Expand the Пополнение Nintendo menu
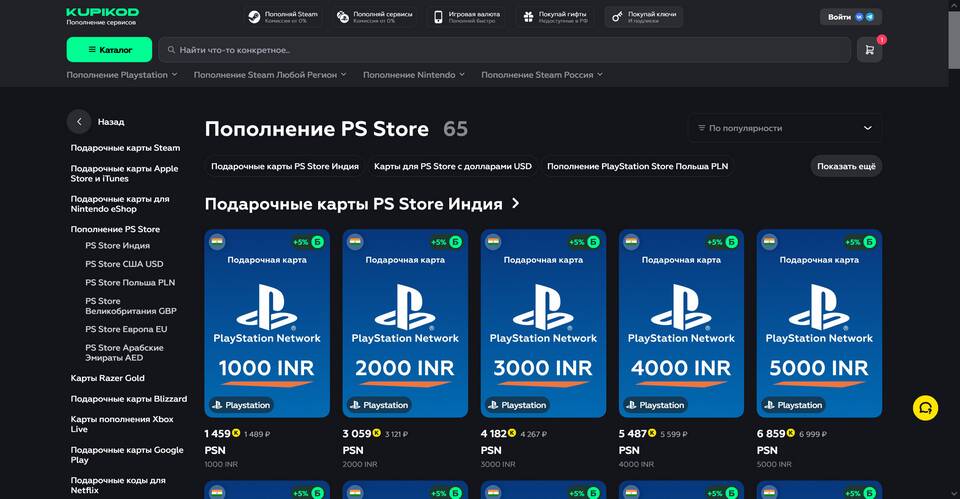The width and height of the screenshot is (960, 499). [414, 75]
